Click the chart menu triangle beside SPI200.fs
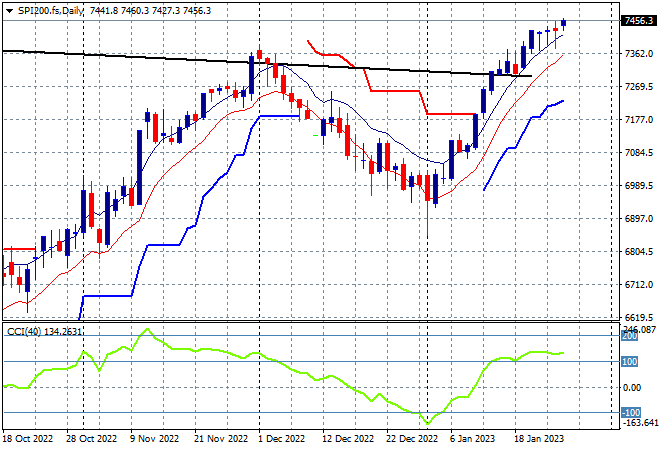Screen dimensions: 660x450 (x=9, y=11)
